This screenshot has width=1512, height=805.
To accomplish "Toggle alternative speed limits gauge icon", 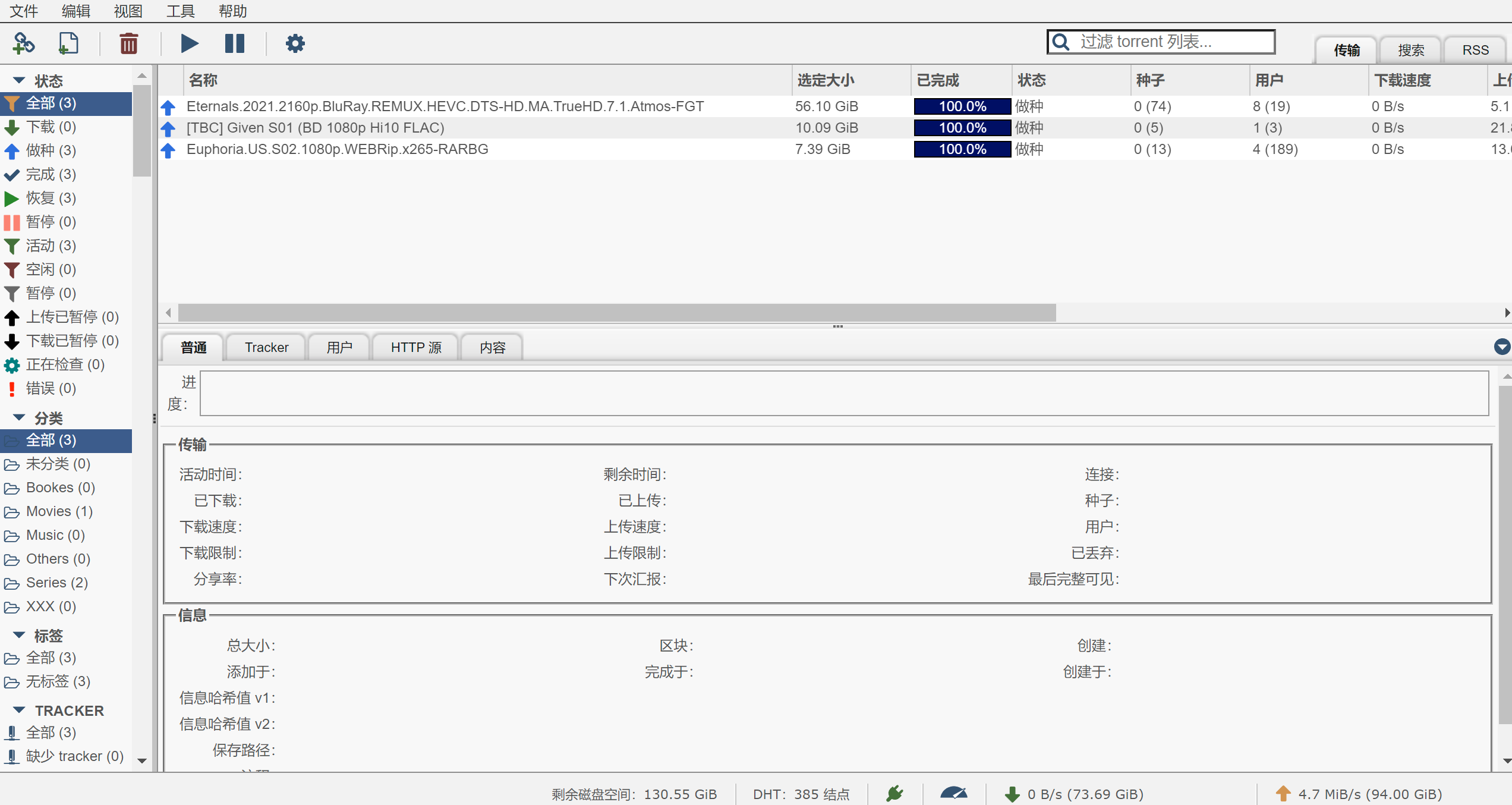I will click(x=955, y=793).
